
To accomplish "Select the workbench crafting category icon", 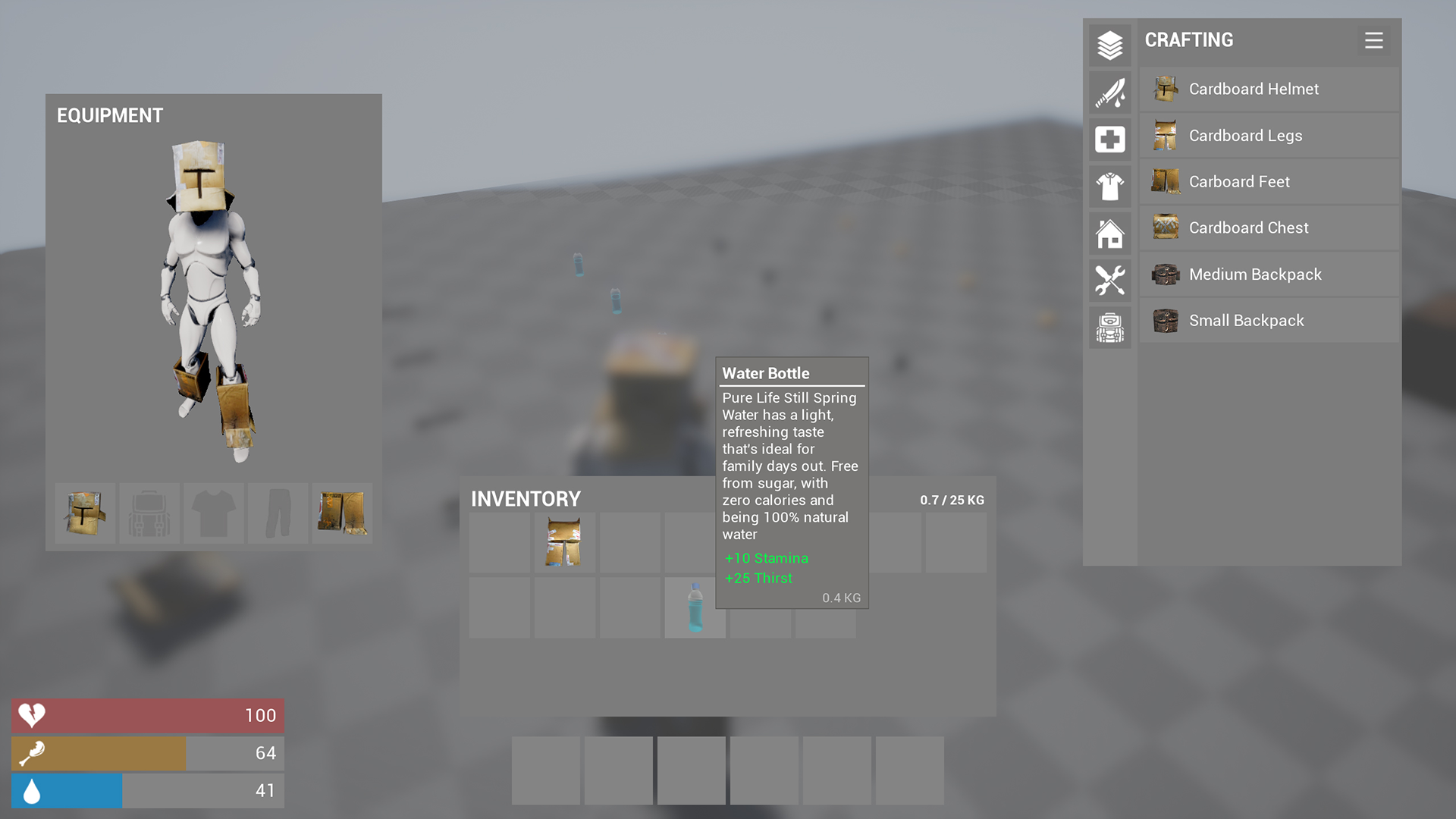I will [x=1109, y=278].
